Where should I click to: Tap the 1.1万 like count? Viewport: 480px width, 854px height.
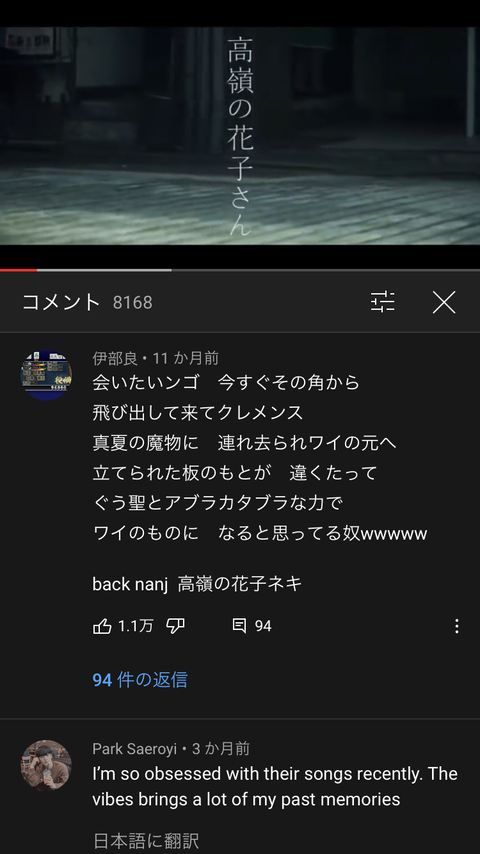click(136, 626)
